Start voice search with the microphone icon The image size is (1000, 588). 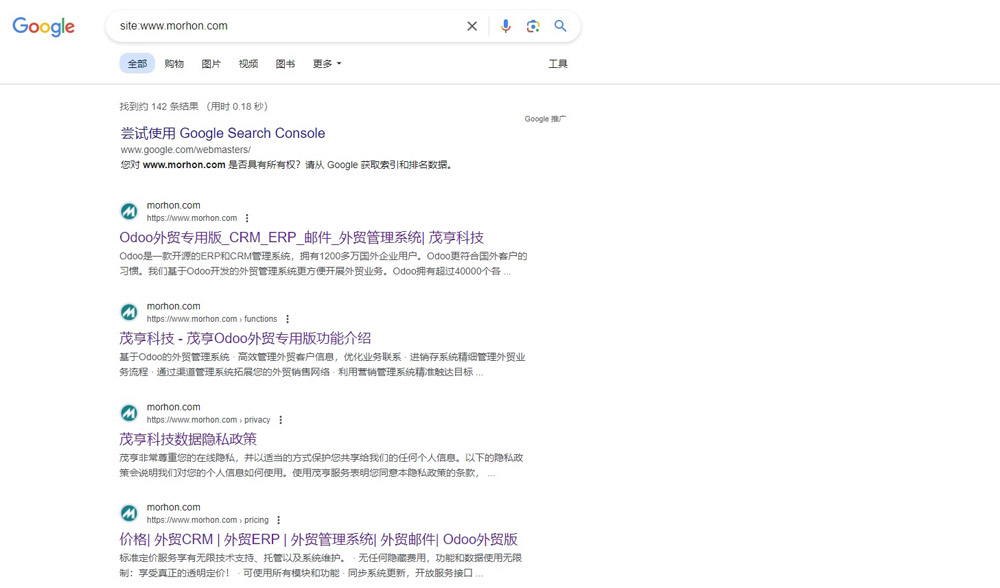click(x=505, y=26)
